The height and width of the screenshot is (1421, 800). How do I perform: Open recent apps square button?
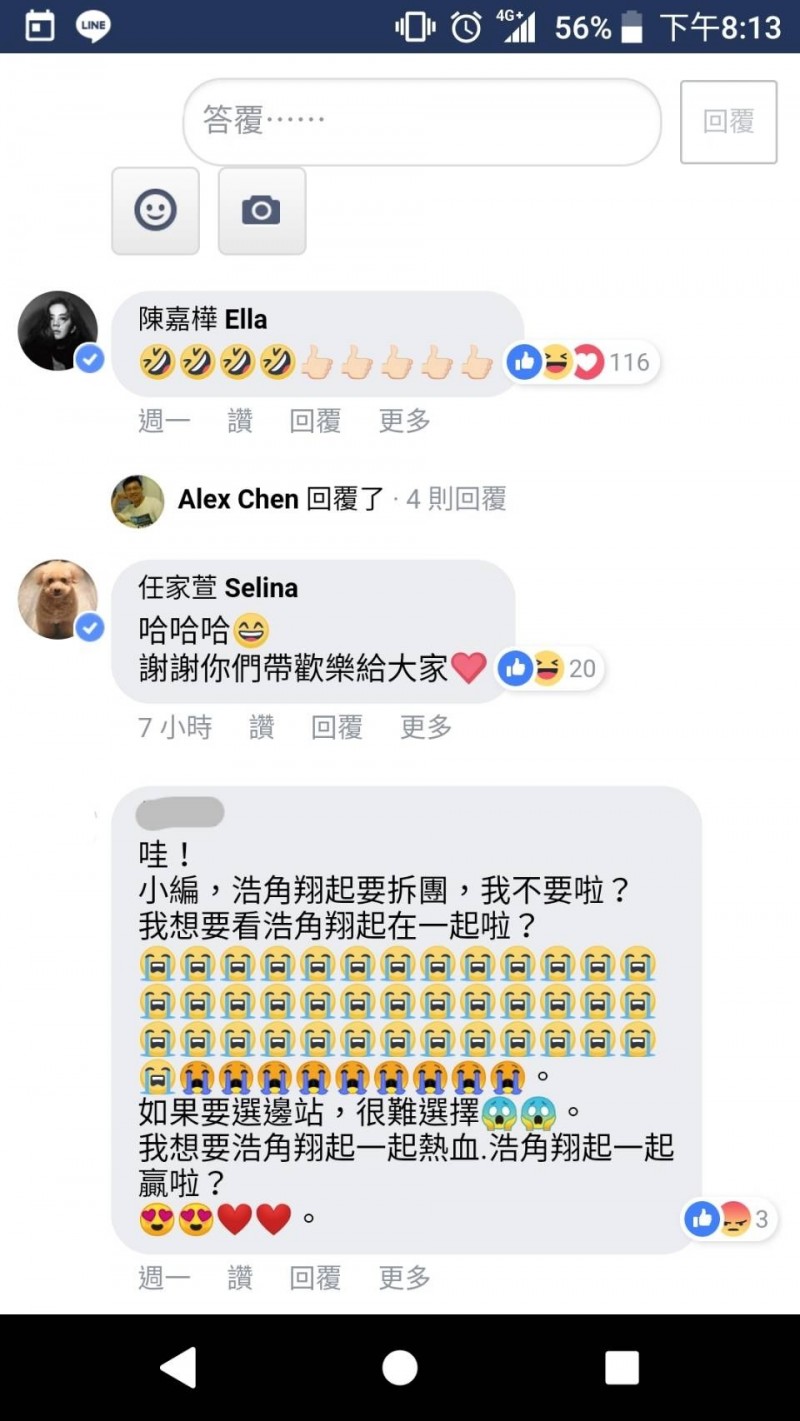tap(622, 1367)
